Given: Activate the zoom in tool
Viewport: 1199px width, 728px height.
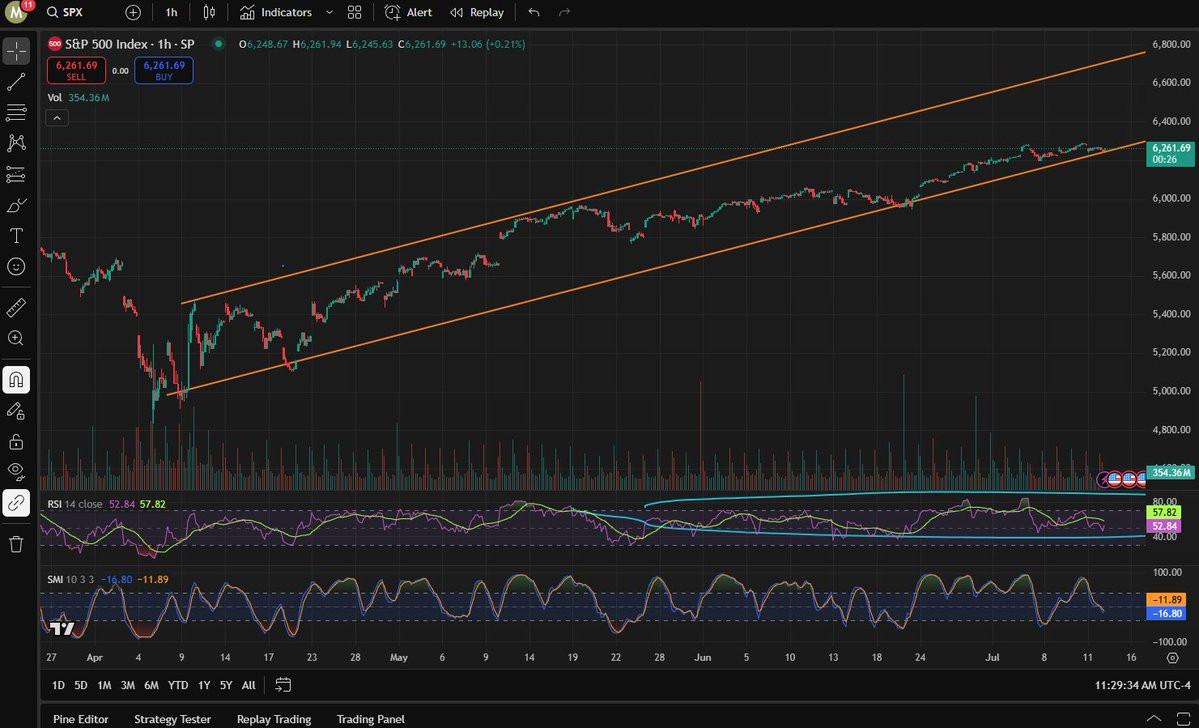Looking at the screenshot, I should pos(16,338).
